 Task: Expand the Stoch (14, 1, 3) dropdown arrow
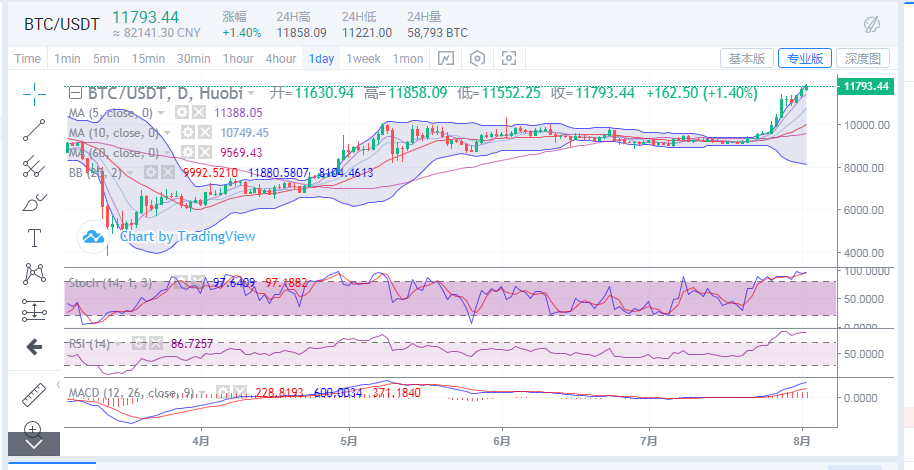pyautogui.click(x=161, y=283)
